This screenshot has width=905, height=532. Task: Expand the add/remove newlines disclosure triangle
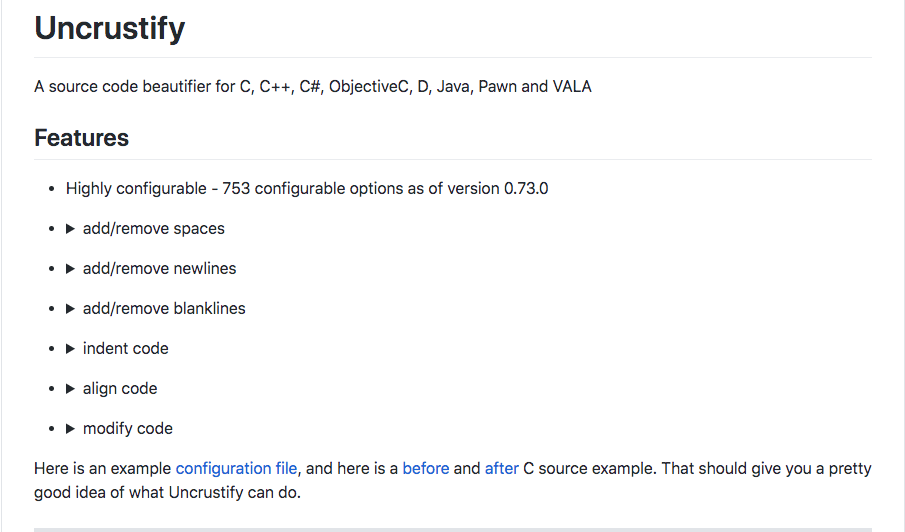pyautogui.click(x=71, y=269)
